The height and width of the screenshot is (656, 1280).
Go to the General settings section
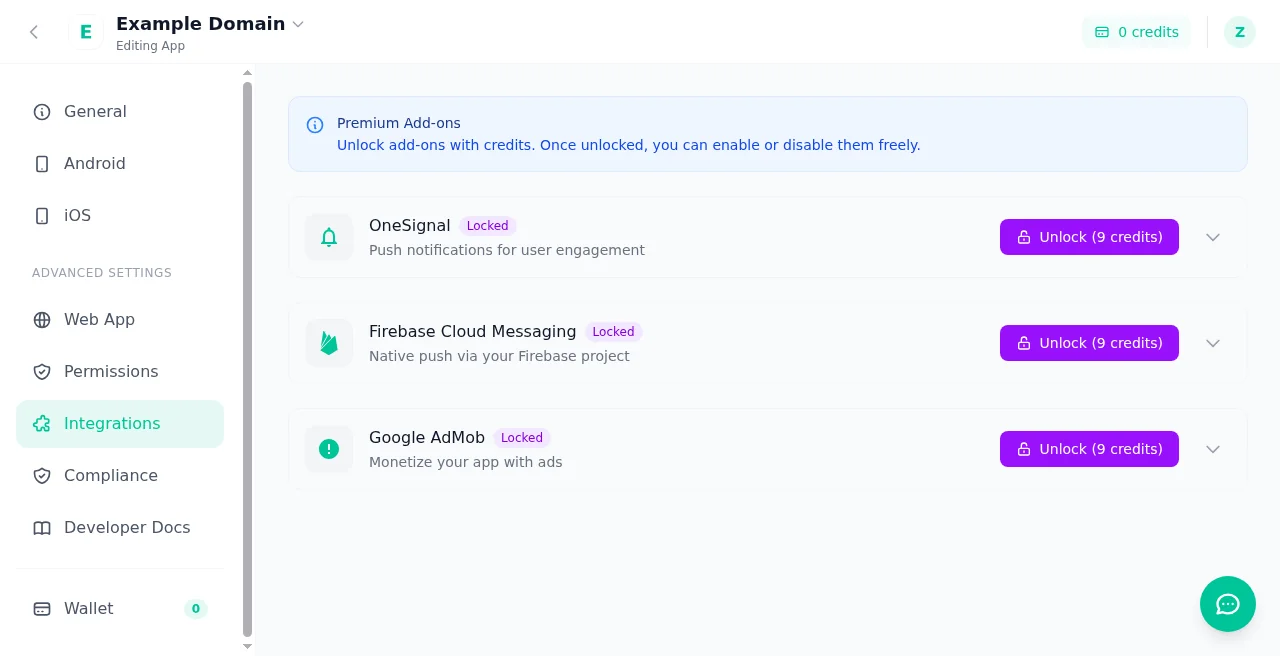click(x=120, y=112)
